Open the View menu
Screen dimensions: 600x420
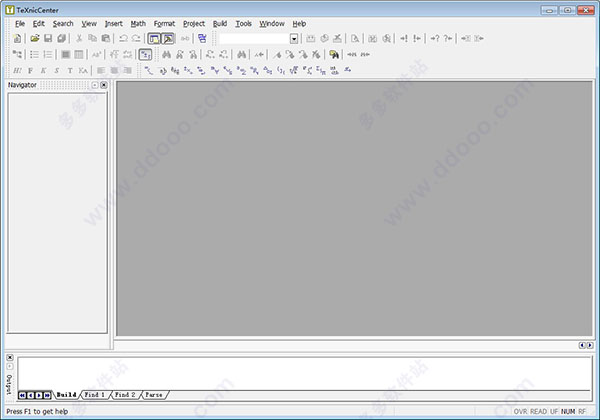point(89,24)
